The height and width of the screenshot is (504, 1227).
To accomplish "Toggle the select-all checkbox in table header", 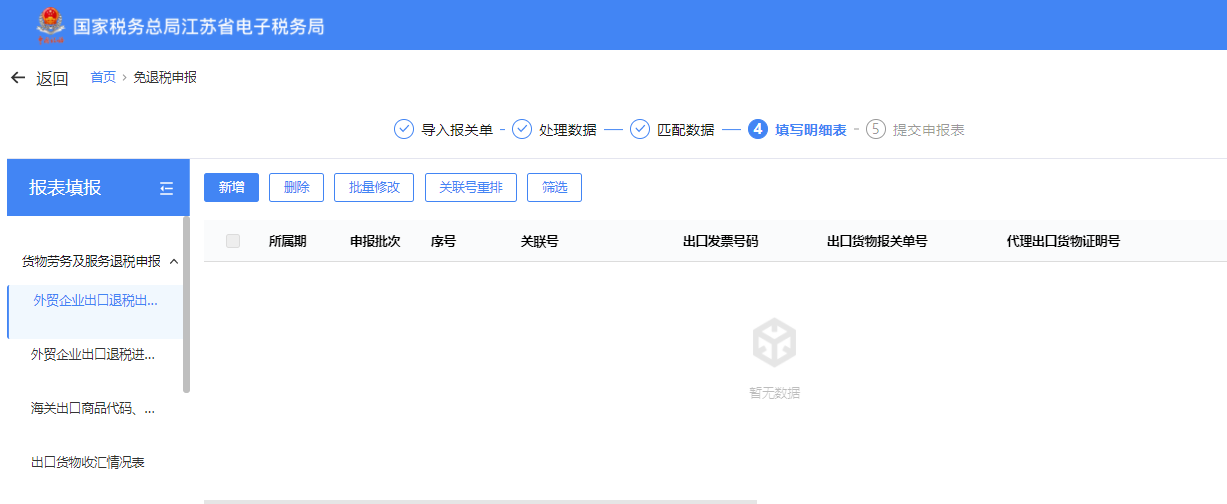I will tap(233, 241).
